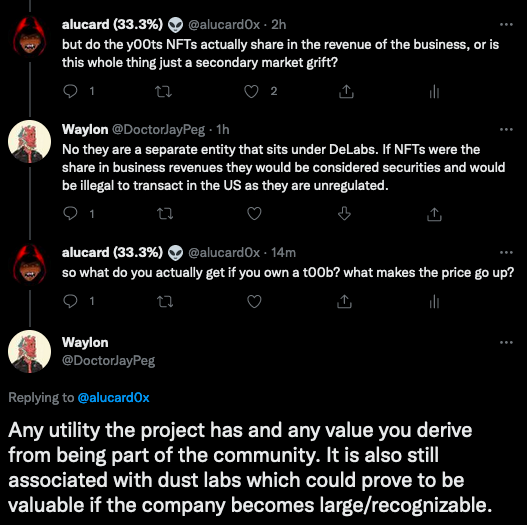Downvote Waylon's DeLabs tweet with down arrow

click(x=344, y=213)
